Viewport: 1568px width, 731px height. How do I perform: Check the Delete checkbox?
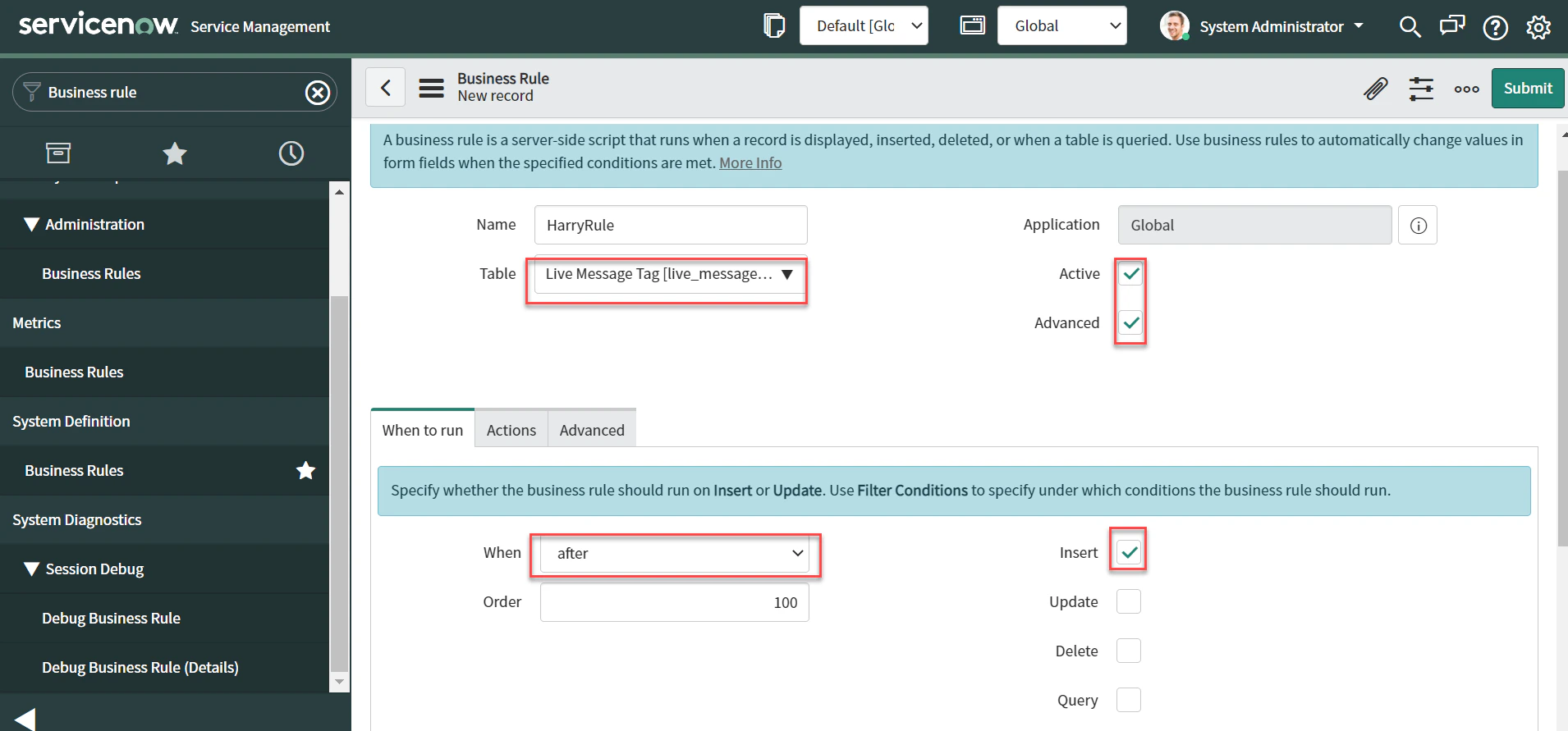1129,651
